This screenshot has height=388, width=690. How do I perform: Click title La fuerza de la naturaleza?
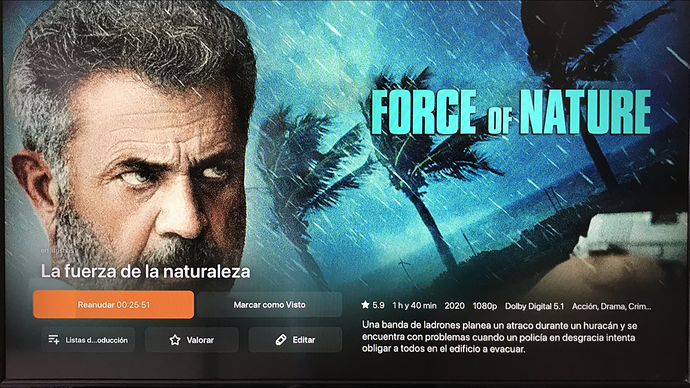(x=146, y=271)
